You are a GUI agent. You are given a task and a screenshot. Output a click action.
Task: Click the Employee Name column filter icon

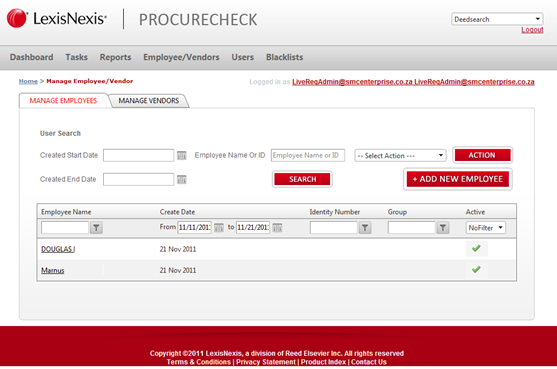click(x=96, y=228)
